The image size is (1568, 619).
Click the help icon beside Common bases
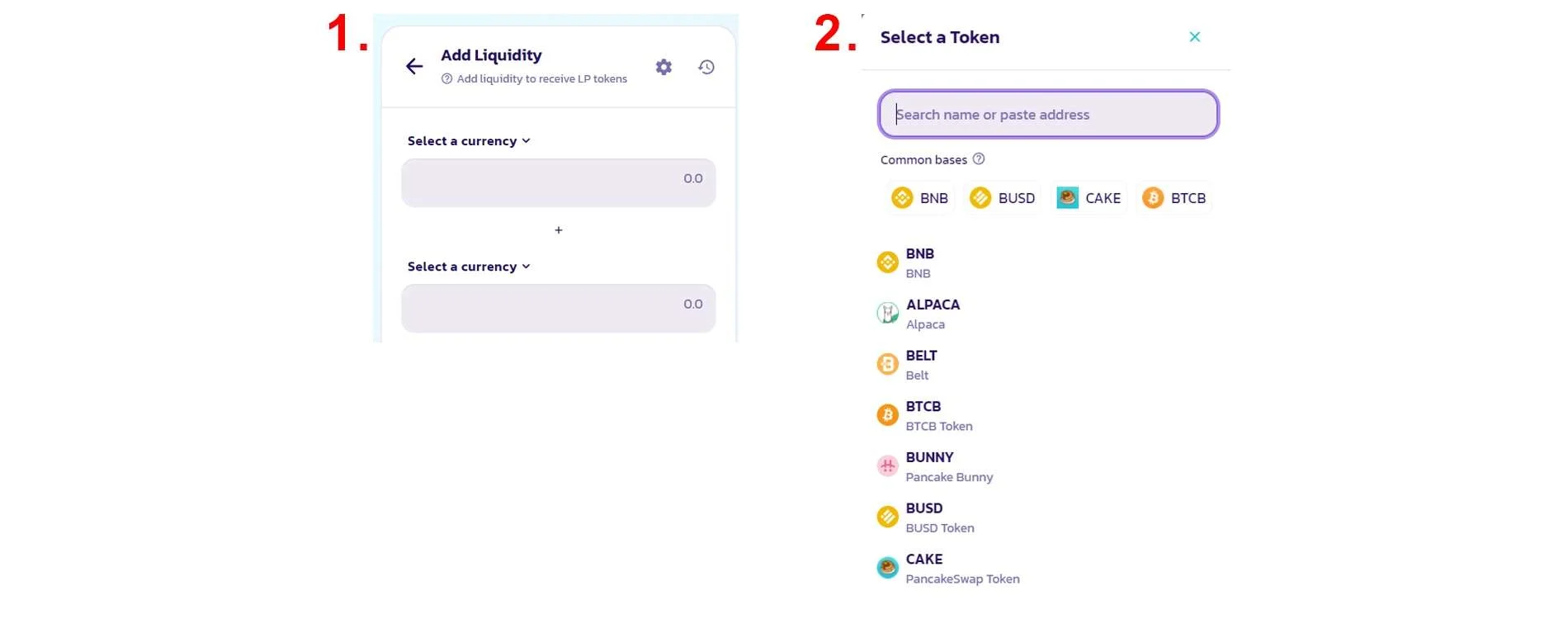[979, 159]
